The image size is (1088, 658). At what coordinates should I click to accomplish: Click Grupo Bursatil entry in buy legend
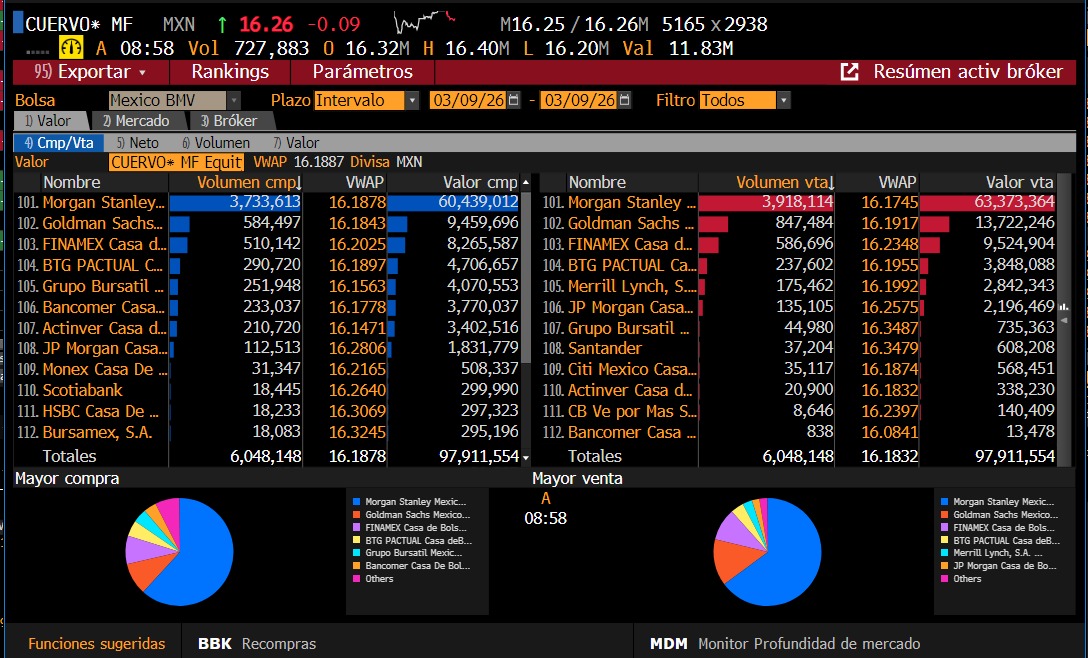tap(414, 553)
